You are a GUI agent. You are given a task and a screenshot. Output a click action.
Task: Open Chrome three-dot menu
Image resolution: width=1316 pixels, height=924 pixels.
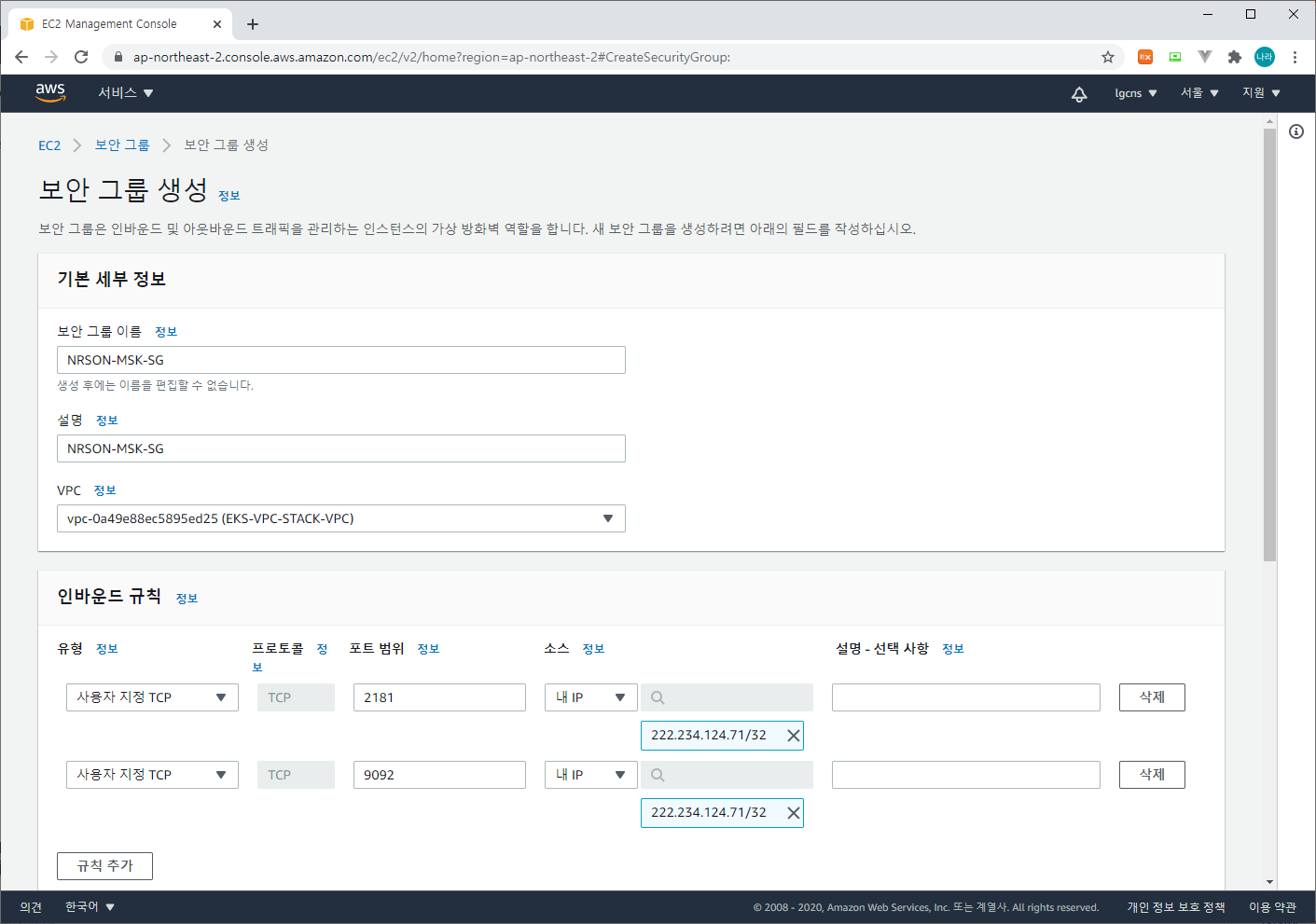1295,57
